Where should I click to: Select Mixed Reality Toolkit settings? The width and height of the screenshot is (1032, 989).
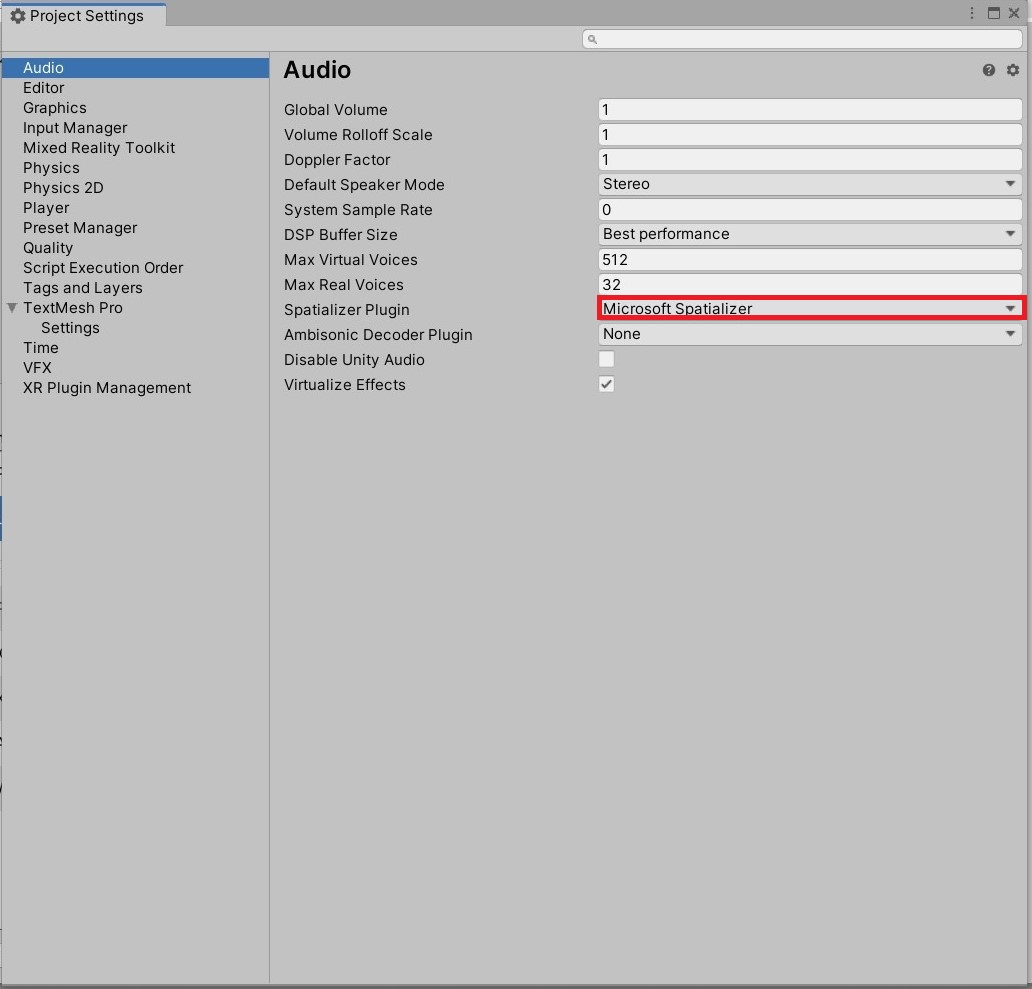tap(135, 147)
